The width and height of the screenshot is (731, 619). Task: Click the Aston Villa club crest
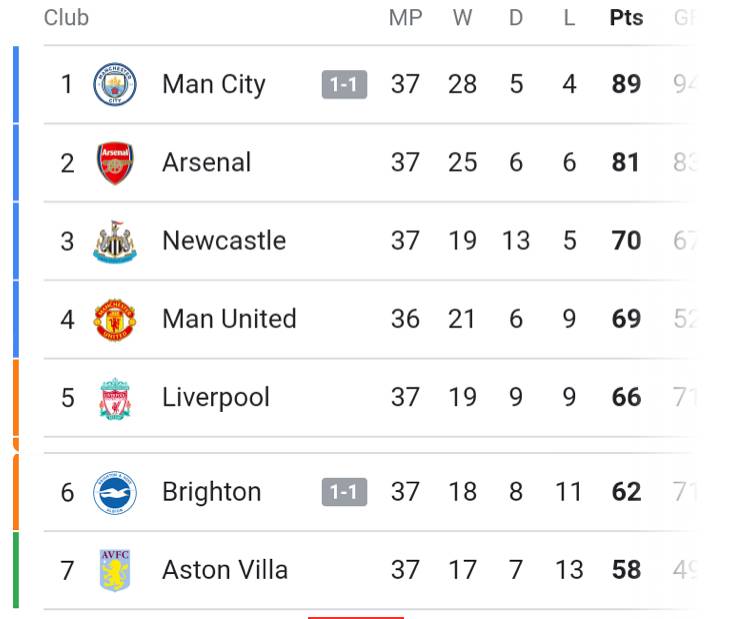114,570
